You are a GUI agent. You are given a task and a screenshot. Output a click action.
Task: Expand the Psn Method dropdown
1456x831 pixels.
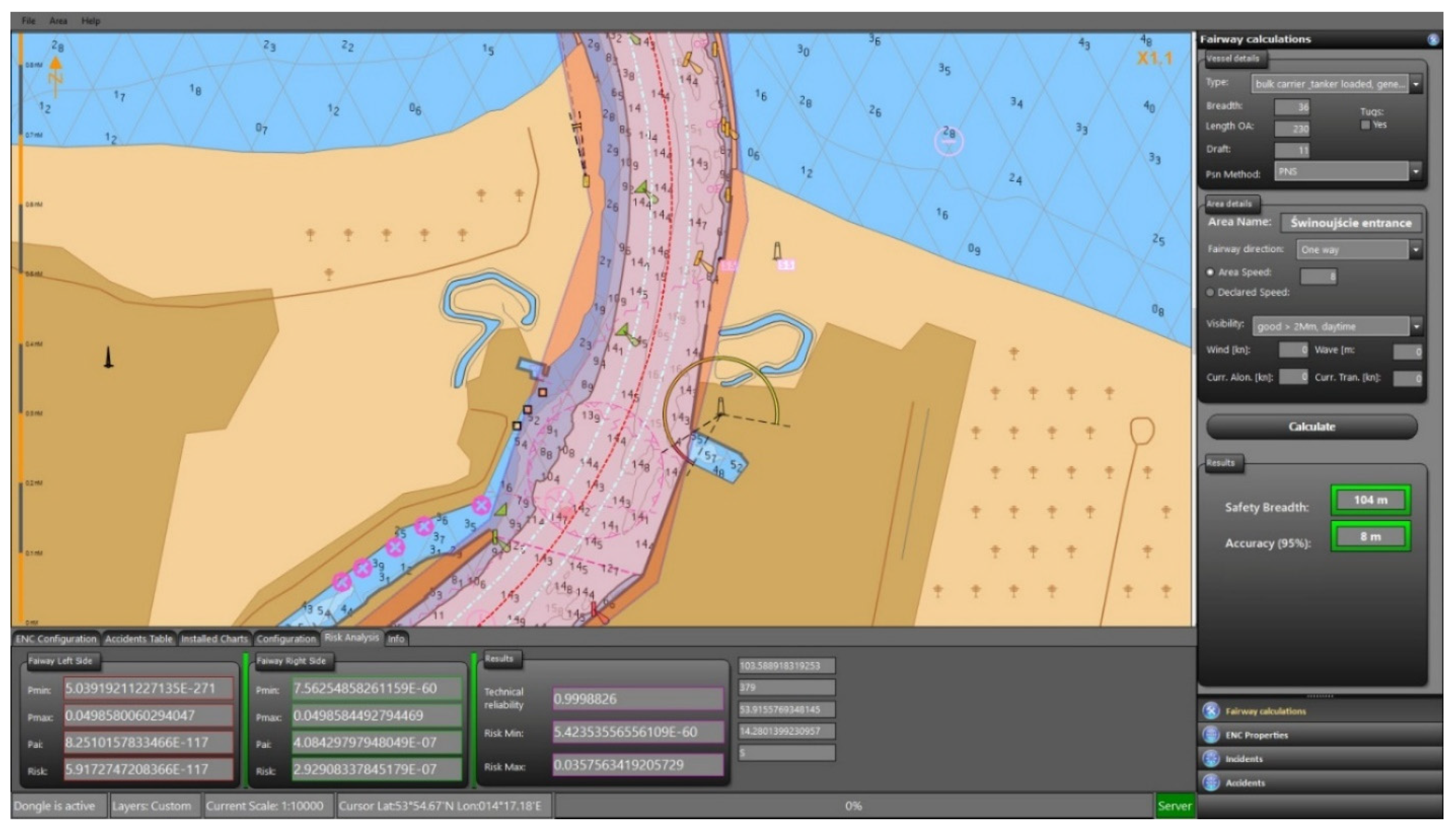[x=1415, y=171]
